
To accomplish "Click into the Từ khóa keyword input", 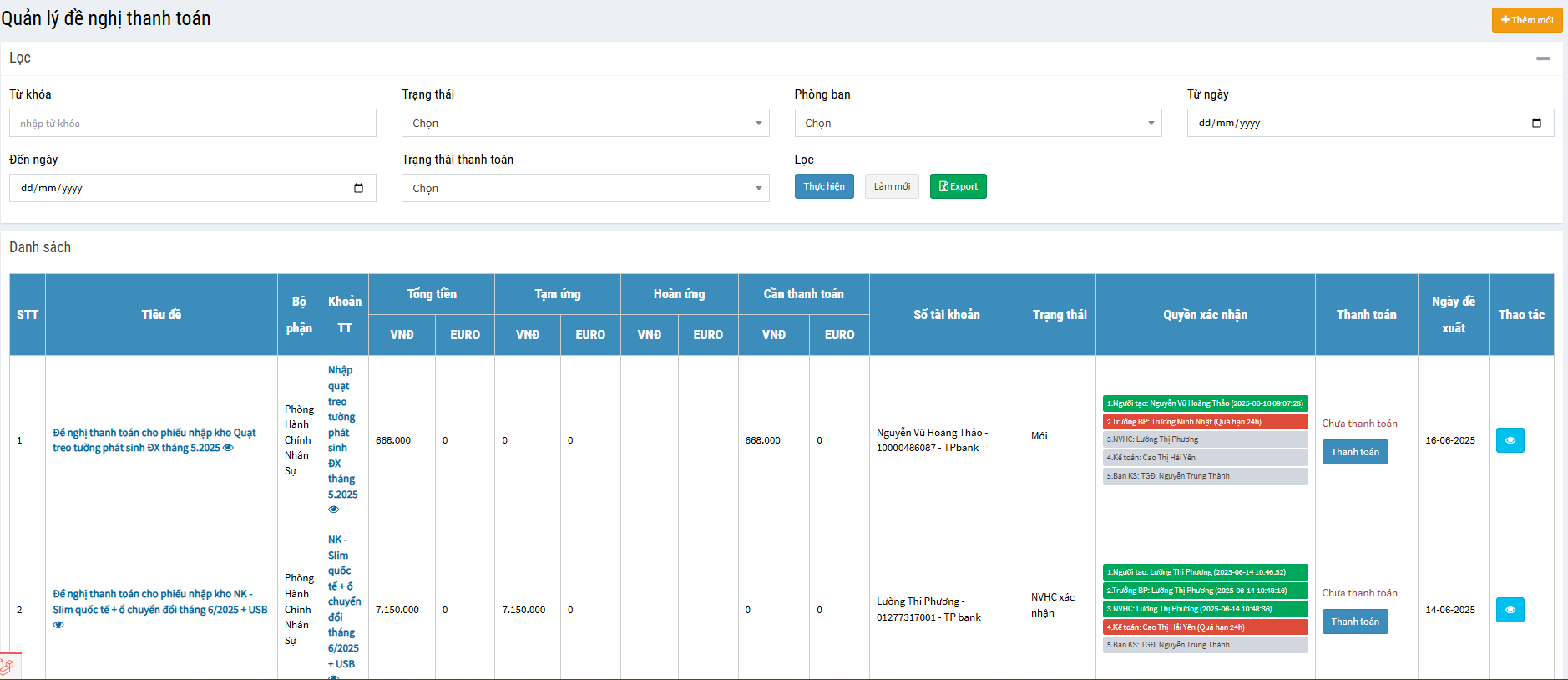I will point(193,123).
